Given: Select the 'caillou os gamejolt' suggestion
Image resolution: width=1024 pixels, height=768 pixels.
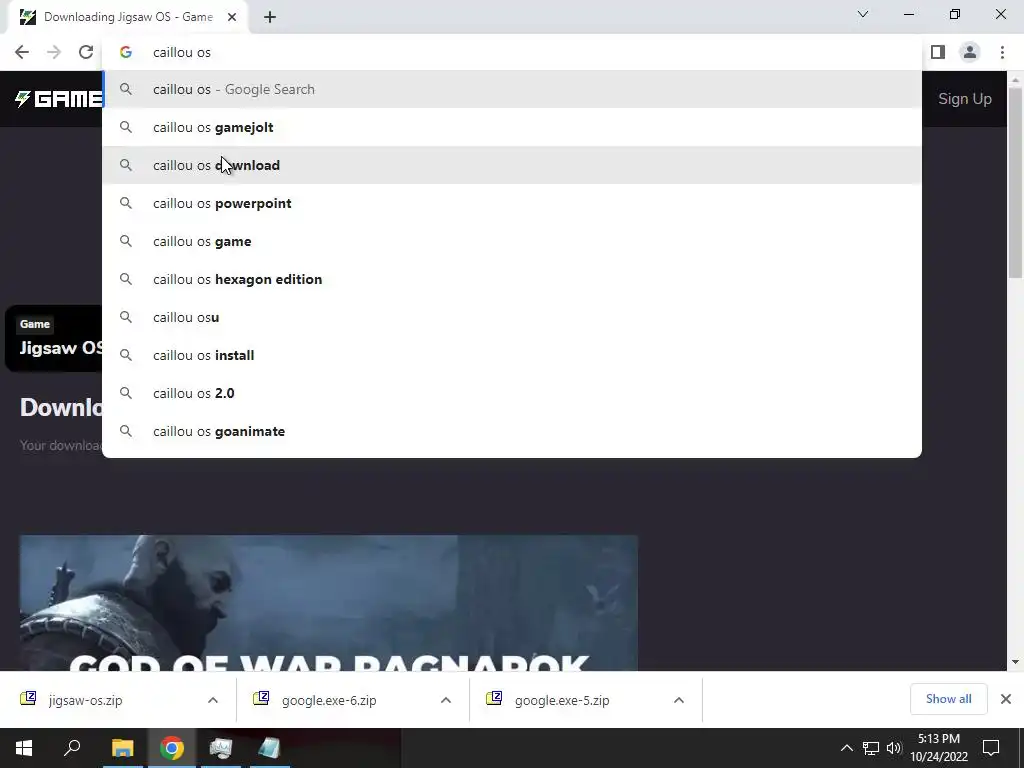Looking at the screenshot, I should pyautogui.click(x=512, y=127).
